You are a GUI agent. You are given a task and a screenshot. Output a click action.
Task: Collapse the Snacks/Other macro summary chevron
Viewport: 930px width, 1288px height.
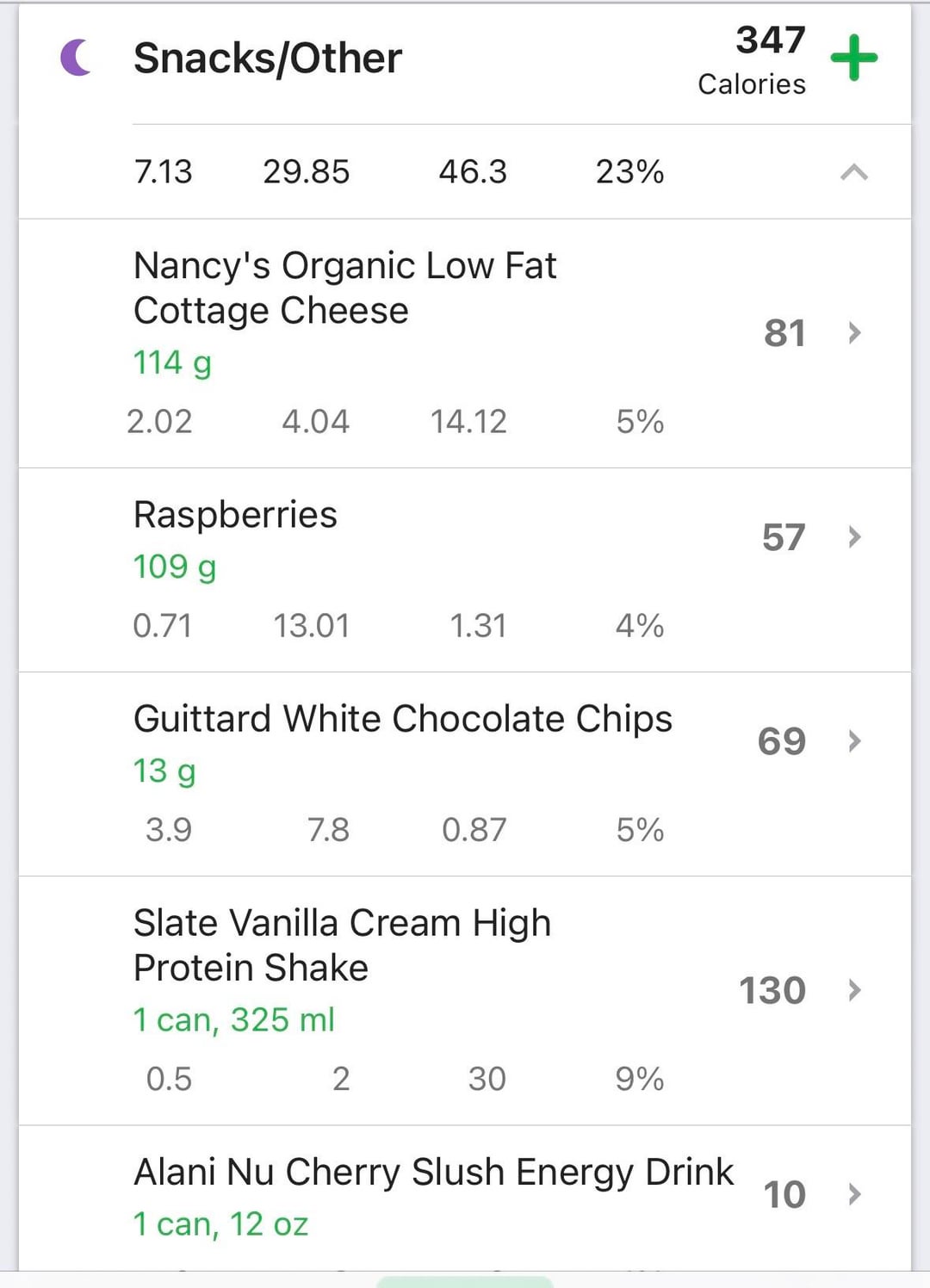[x=853, y=172]
